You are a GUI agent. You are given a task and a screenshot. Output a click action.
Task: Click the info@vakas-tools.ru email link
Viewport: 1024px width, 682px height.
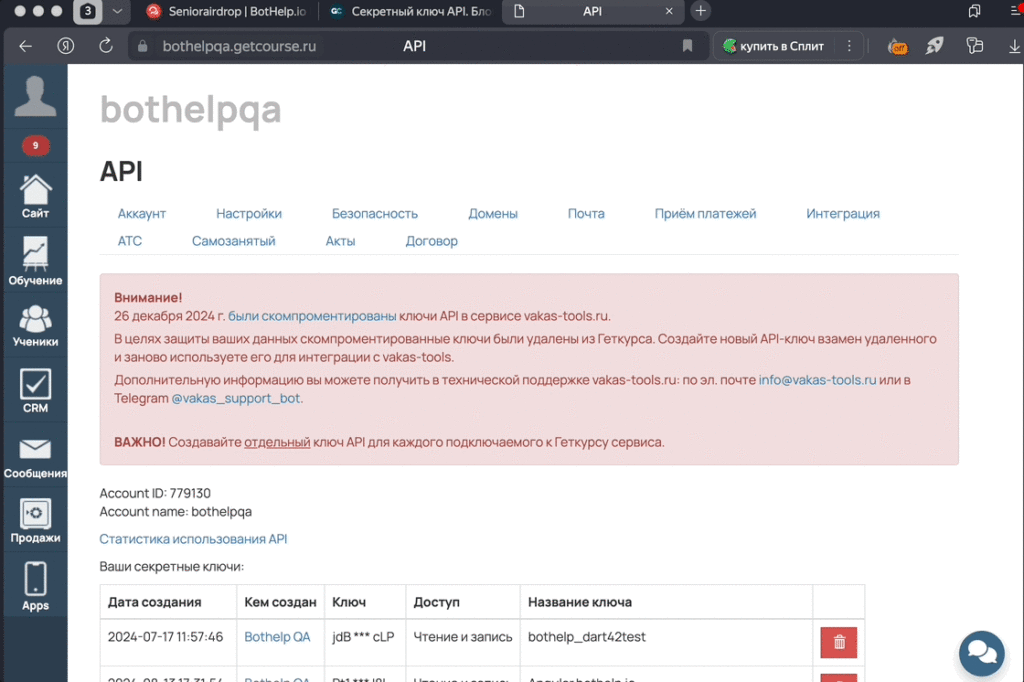[817, 380]
